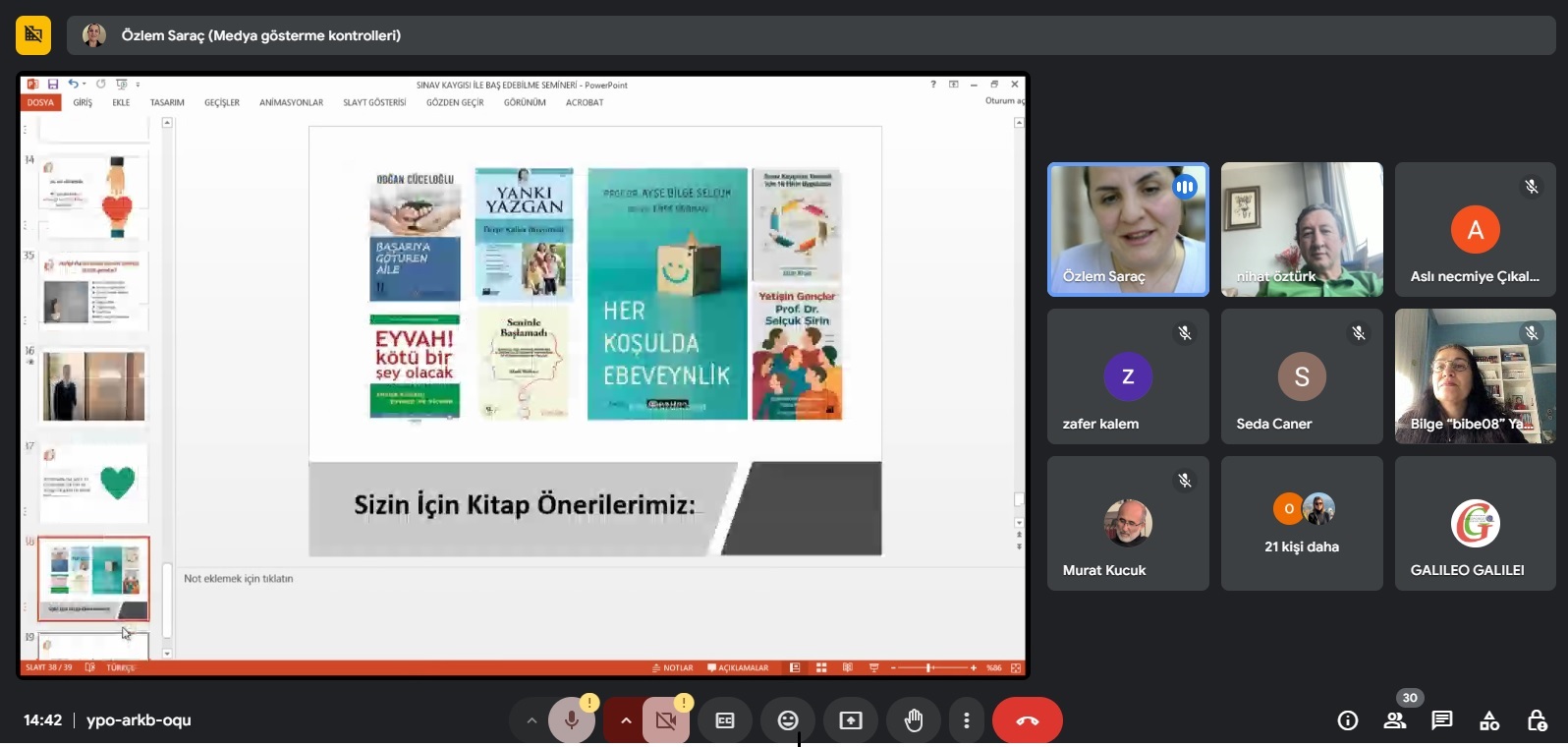The width and height of the screenshot is (1568, 747).
Task: Click the PowerPoint zoom slider handle
Action: click(928, 668)
